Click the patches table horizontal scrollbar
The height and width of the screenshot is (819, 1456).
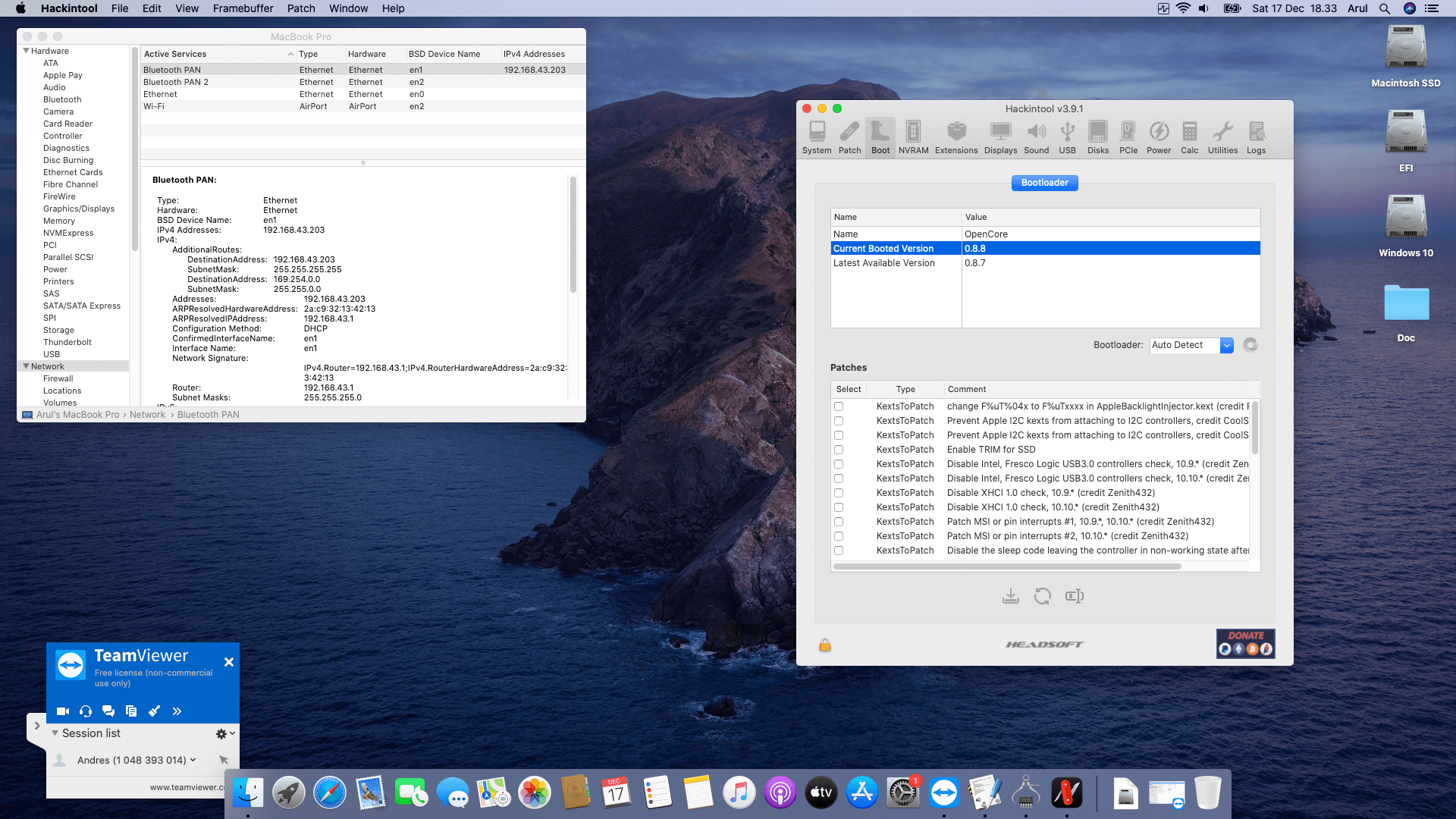tap(1007, 566)
